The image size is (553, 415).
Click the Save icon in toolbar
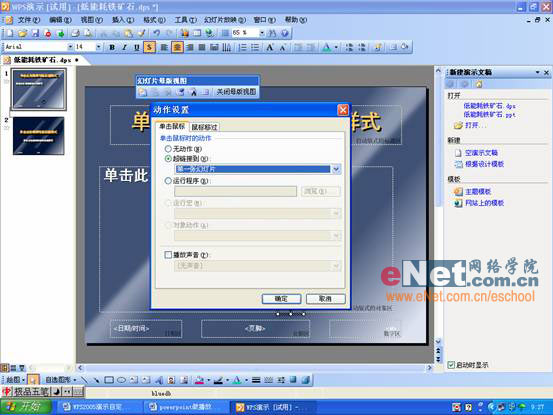35,33
